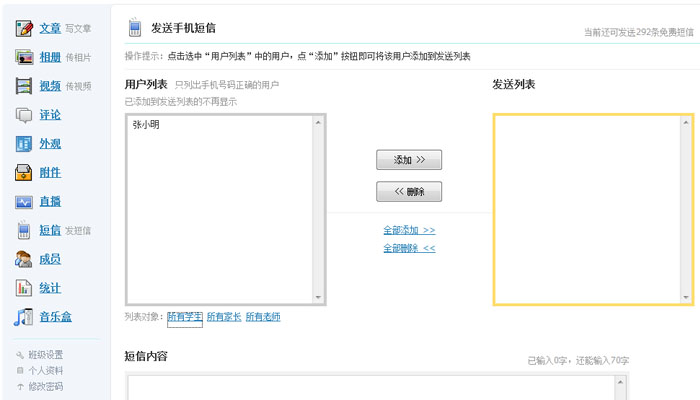The width and height of the screenshot is (700, 400).
Task: Filter list by 所有老师
Action: pos(263,317)
